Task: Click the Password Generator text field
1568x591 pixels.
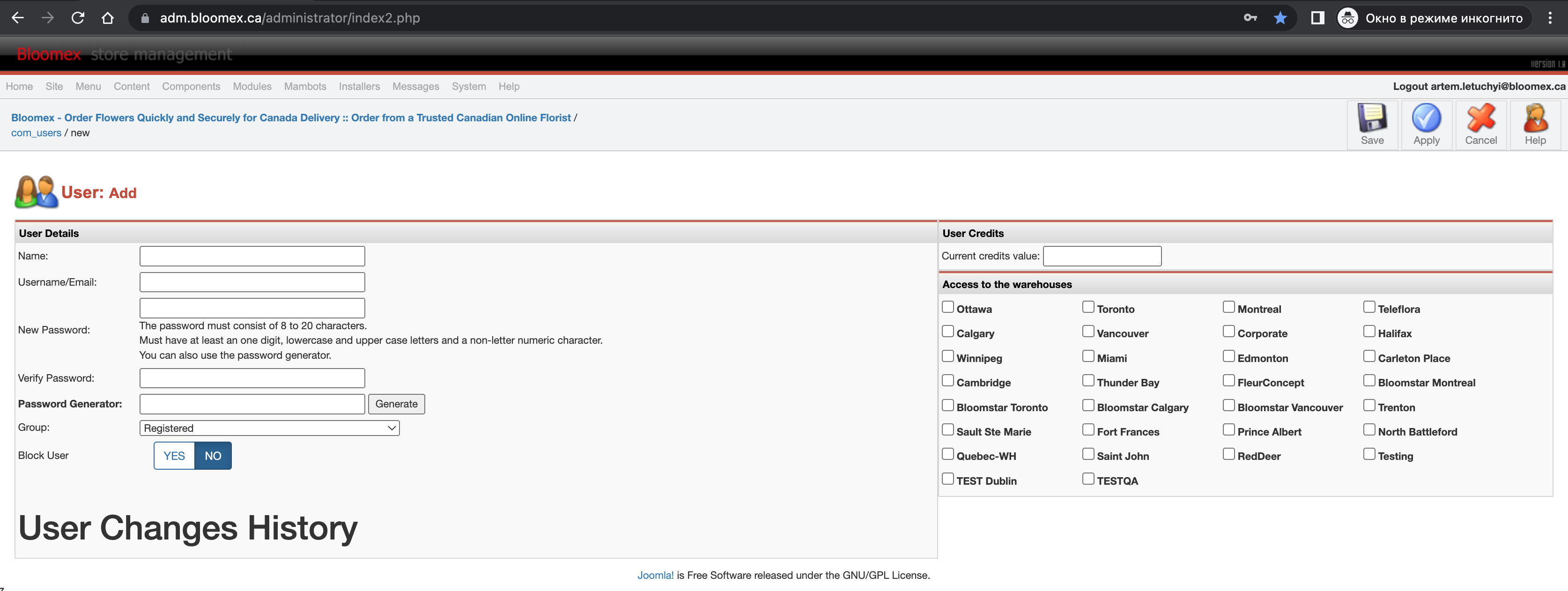Action: [252, 404]
